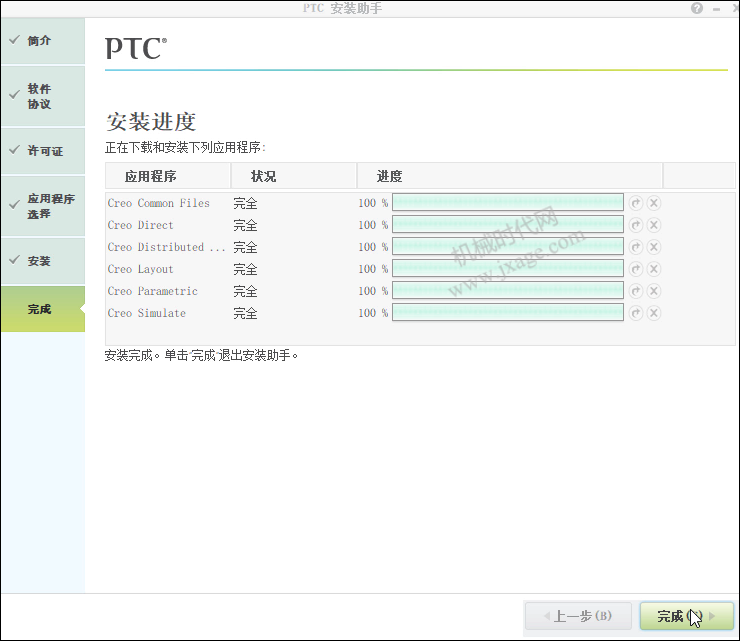Click the Creo Simulate progress bar

coord(508,312)
